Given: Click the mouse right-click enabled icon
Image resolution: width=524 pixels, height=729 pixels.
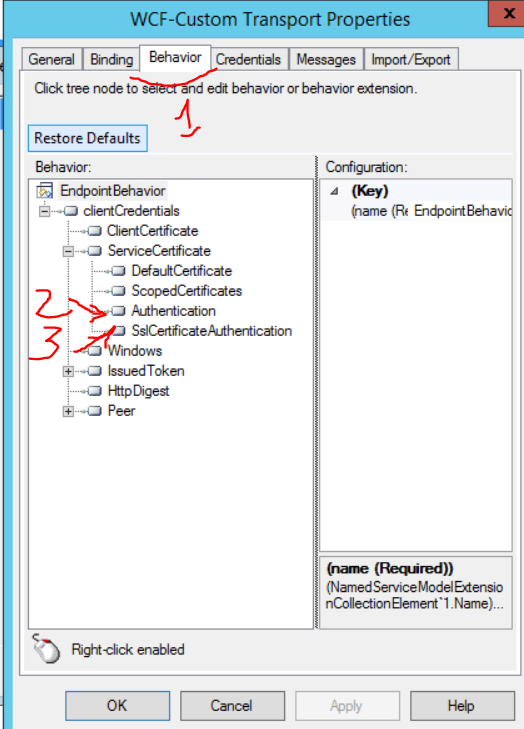Looking at the screenshot, I should point(46,648).
